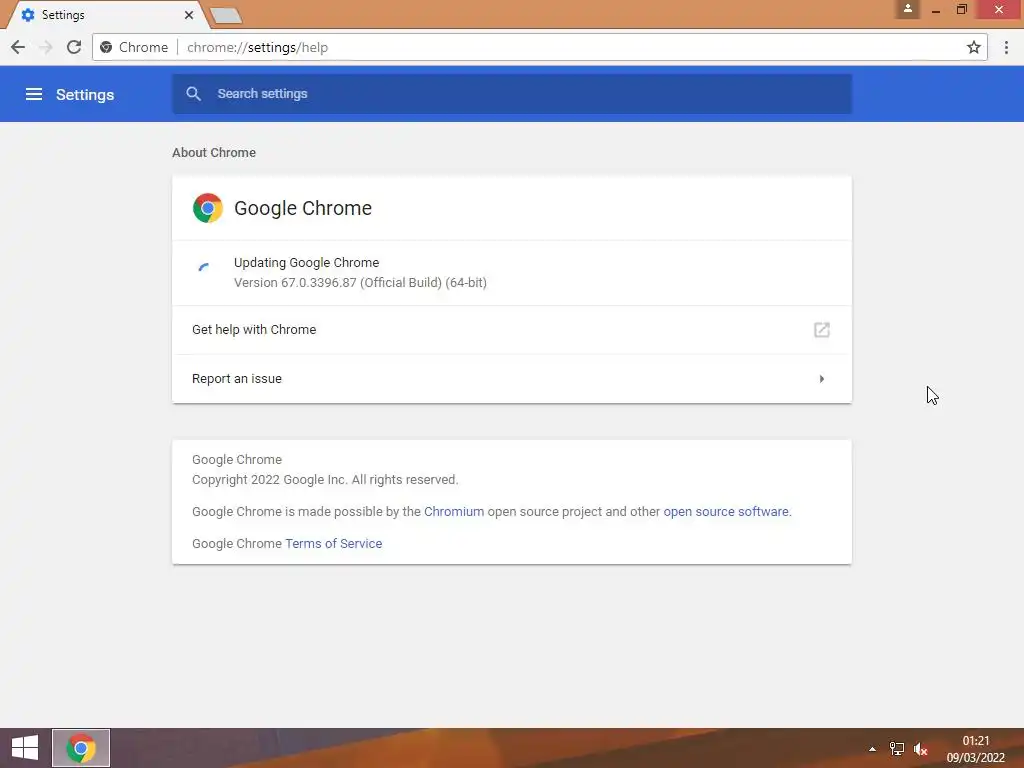The image size is (1024, 768).
Task: Expand the Report an issue arrow
Action: coord(822,379)
